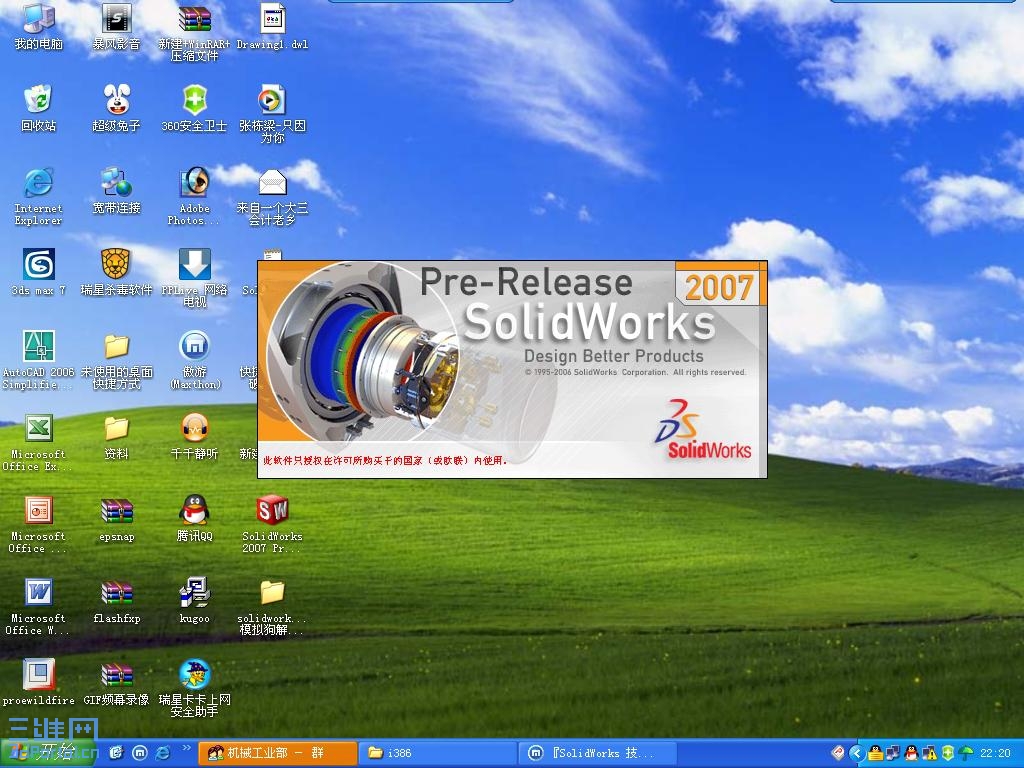The width and height of the screenshot is (1024, 768).
Task: Select the 张栋梁-只因为你 media file
Action: (272, 114)
